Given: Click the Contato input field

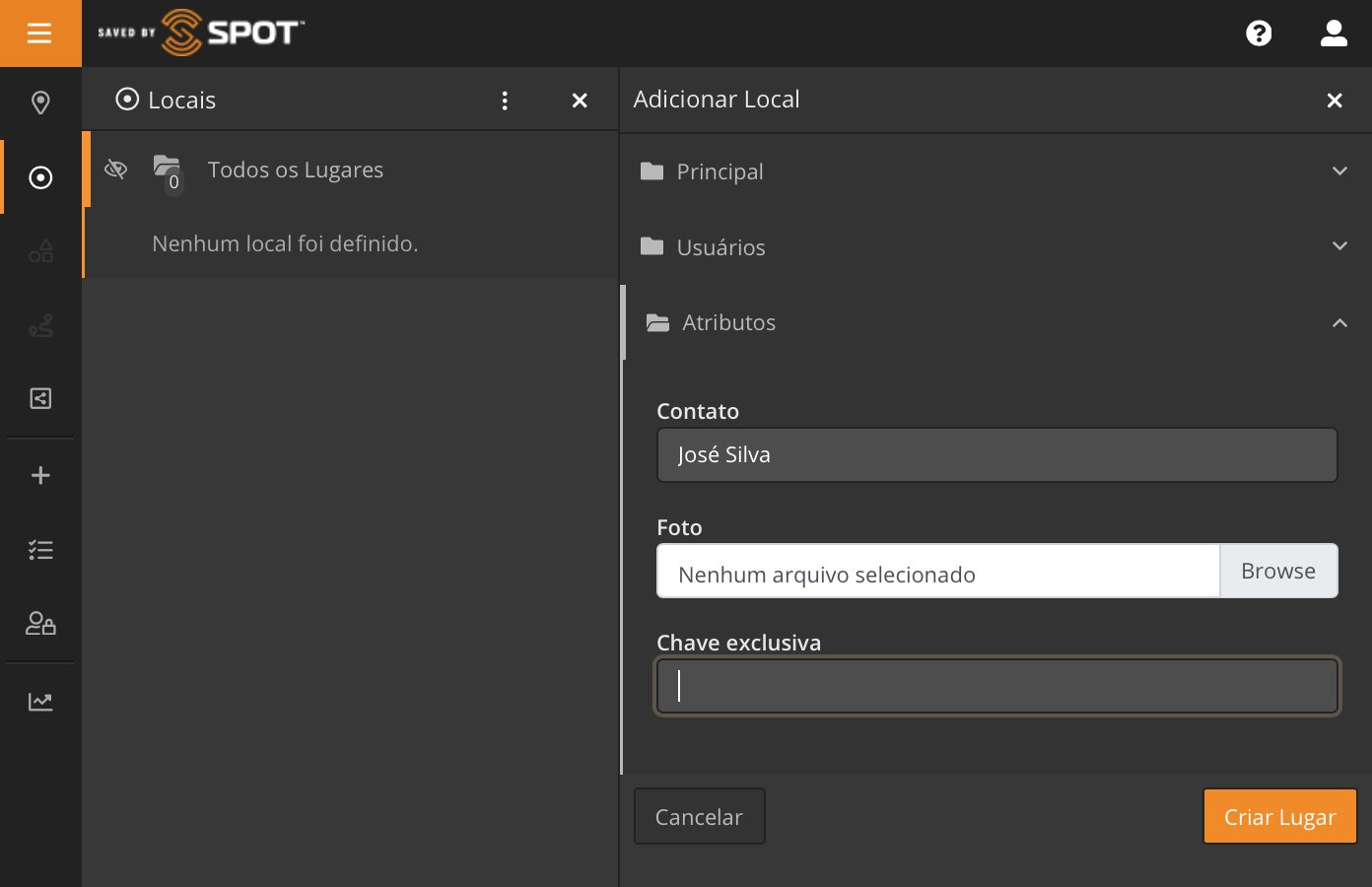Looking at the screenshot, I should (995, 454).
